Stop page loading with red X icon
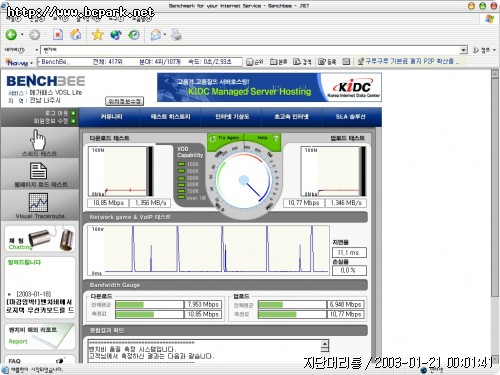Image resolution: width=500 pixels, height=375 pixels. pos(58,34)
